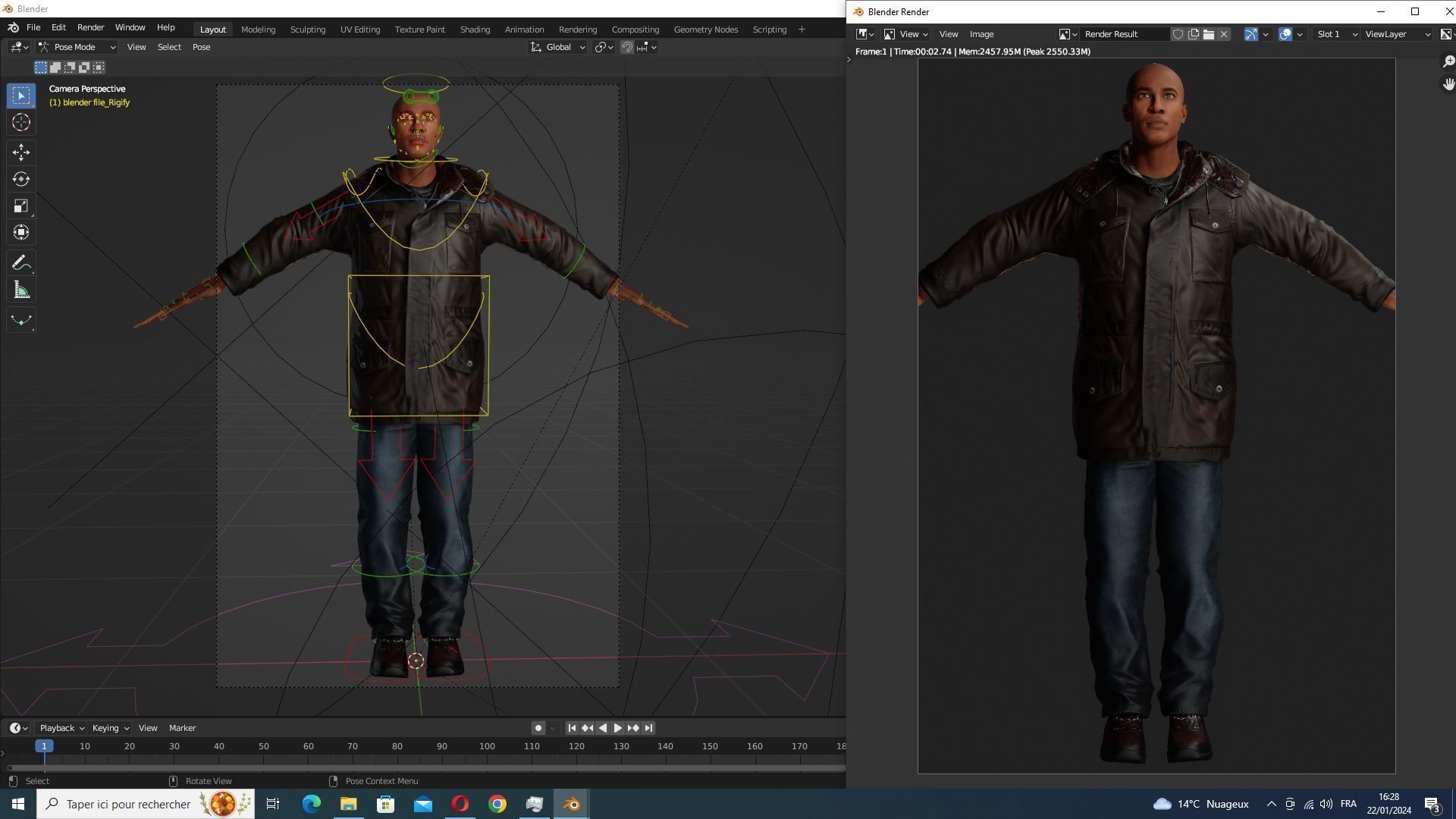Viewport: 1456px width, 819px height.
Task: Open the Blender logo app menu
Action: tap(13, 27)
